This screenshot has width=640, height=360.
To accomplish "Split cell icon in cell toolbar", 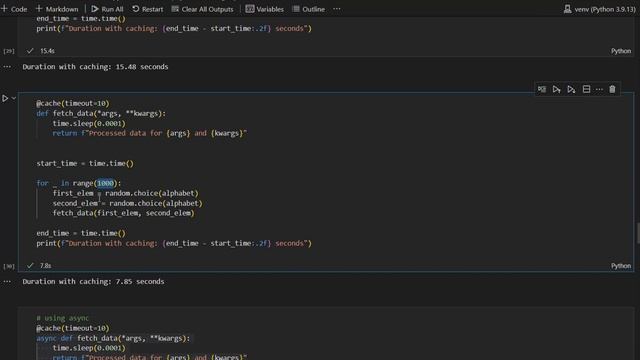I will point(586,89).
